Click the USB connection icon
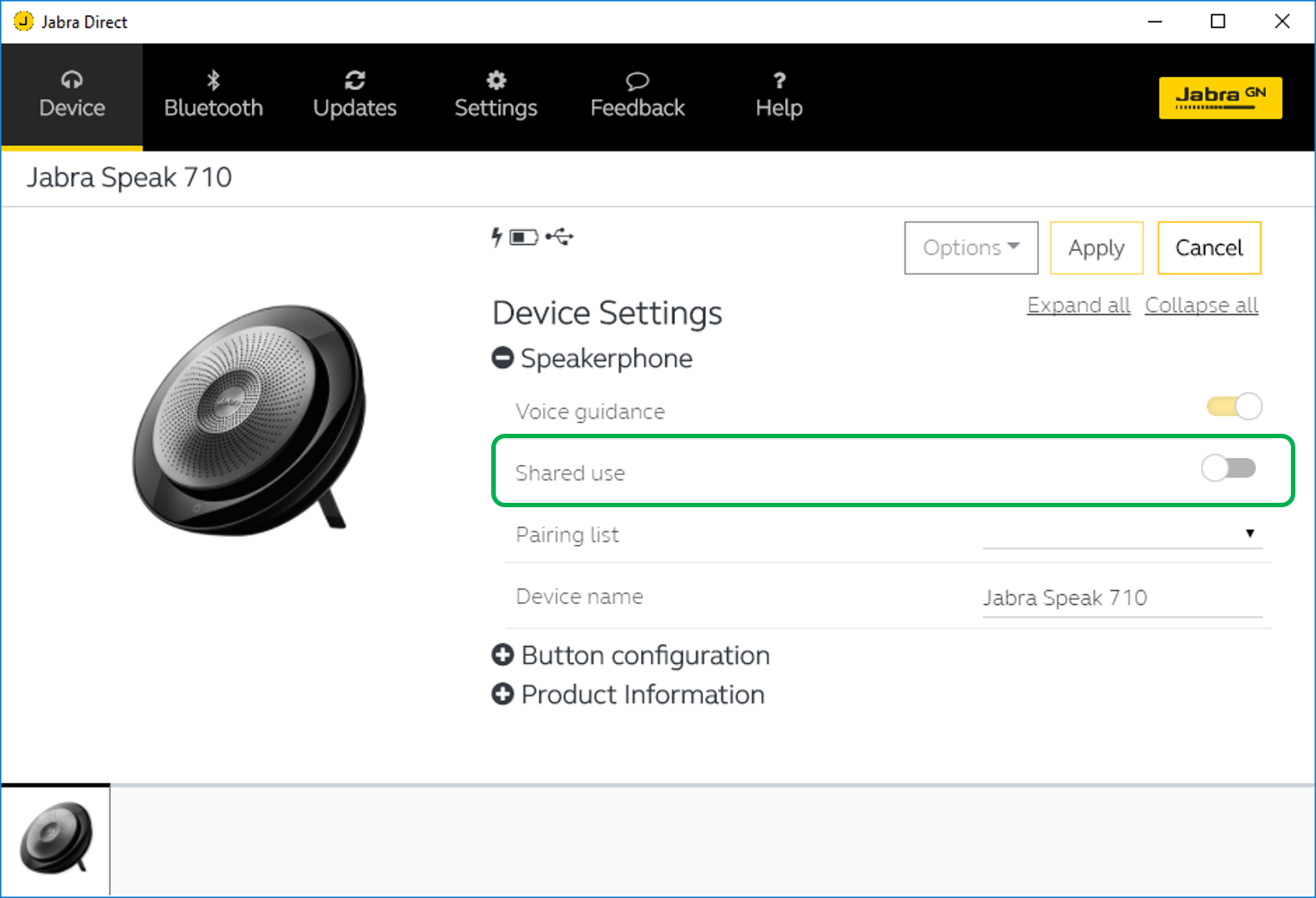The width and height of the screenshot is (1316, 898). pos(560,237)
